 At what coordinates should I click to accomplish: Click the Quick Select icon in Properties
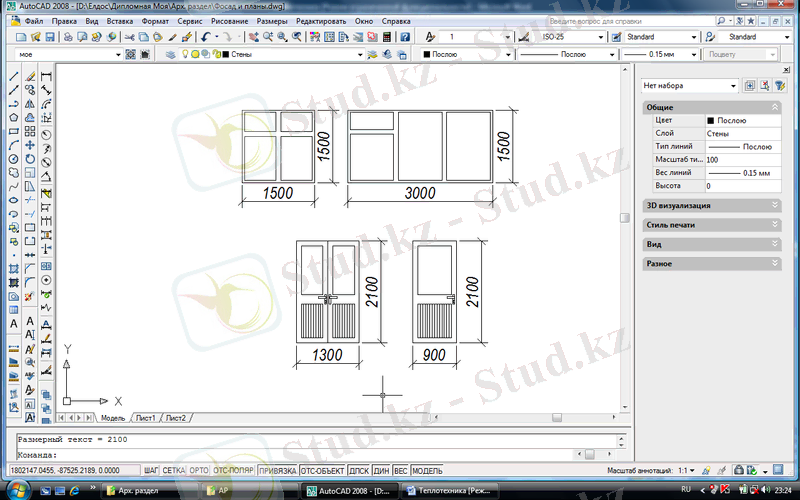[x=780, y=86]
